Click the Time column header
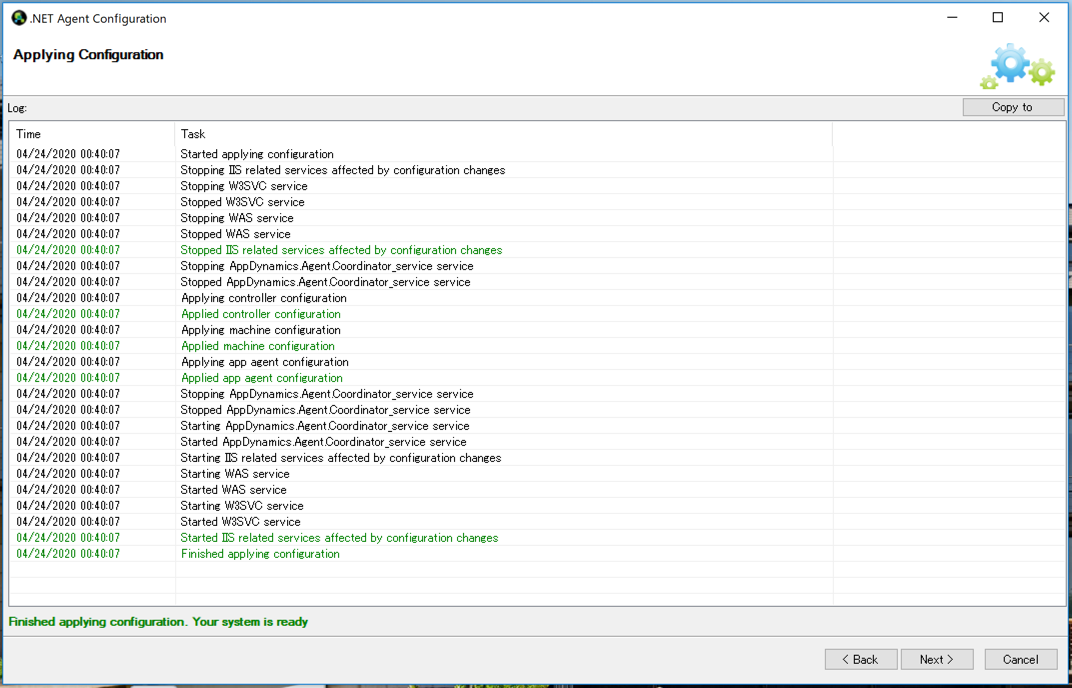 pyautogui.click(x=29, y=134)
